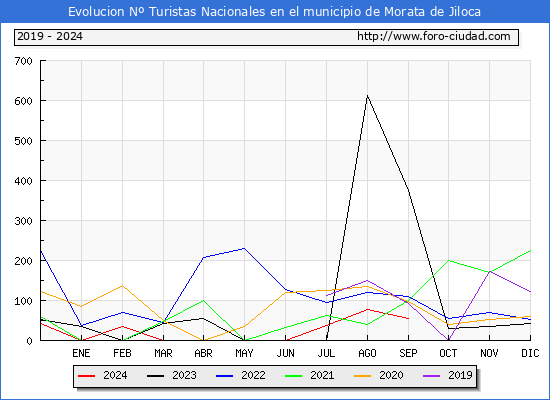Click the green 2021 endpoint at DIC

(530, 251)
